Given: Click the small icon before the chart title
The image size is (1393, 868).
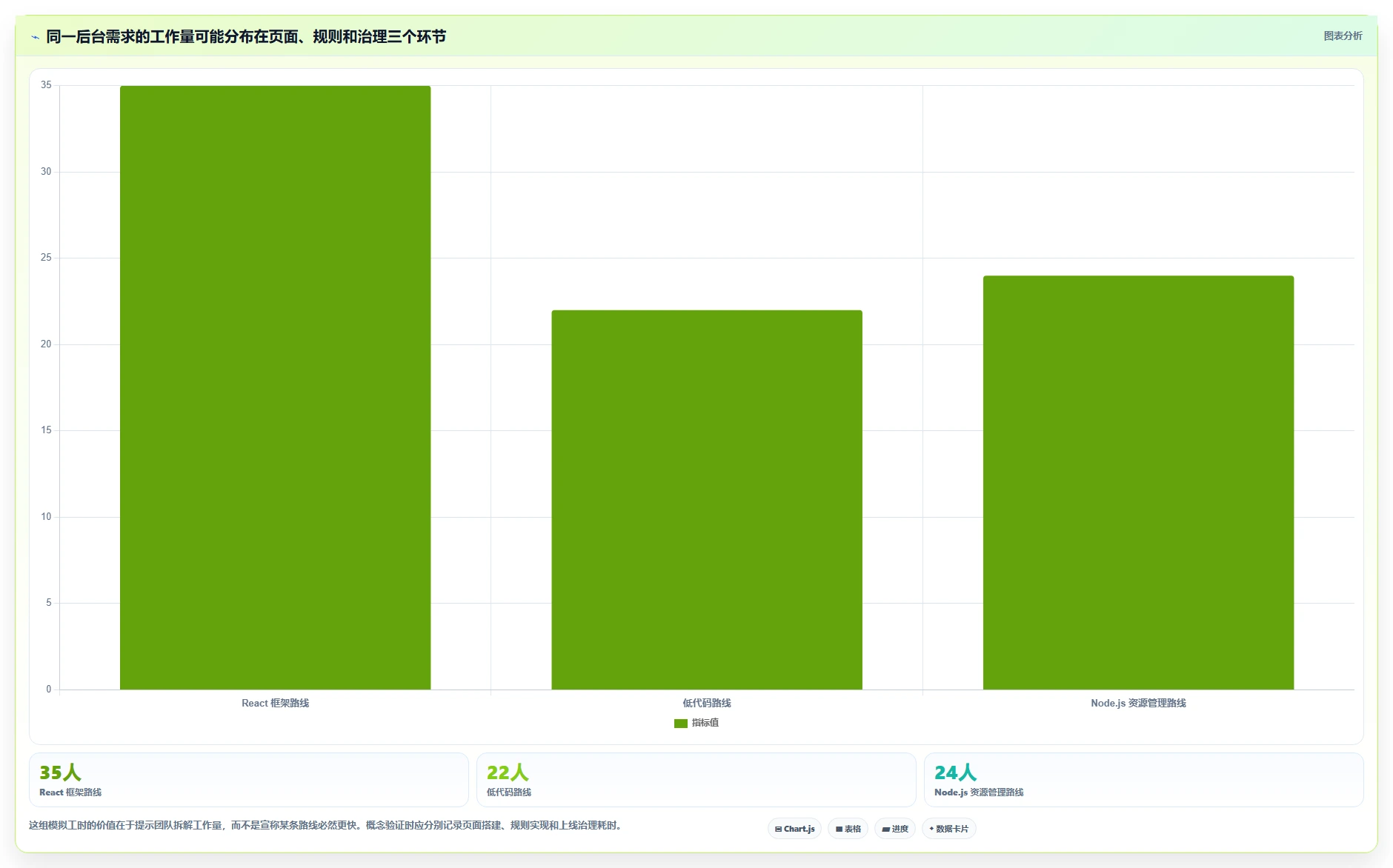Looking at the screenshot, I should tap(35, 37).
